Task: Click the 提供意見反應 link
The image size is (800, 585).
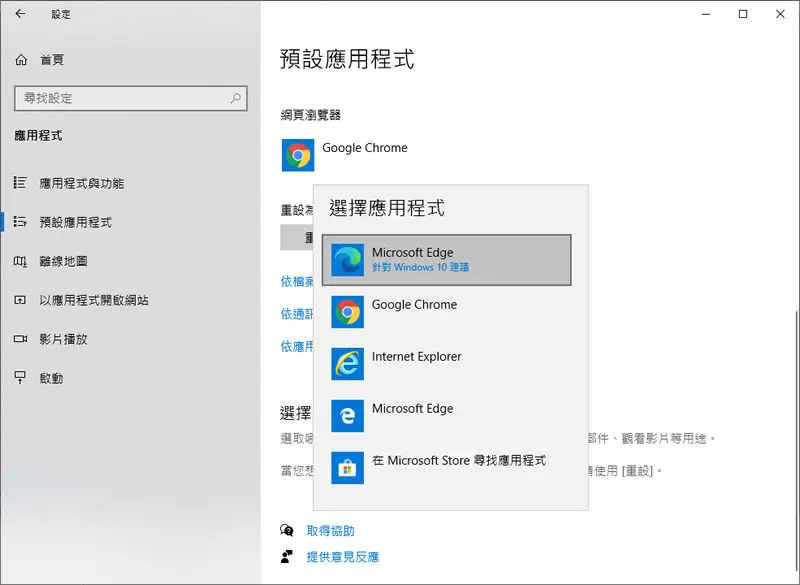Action: pyautogui.click(x=342, y=557)
